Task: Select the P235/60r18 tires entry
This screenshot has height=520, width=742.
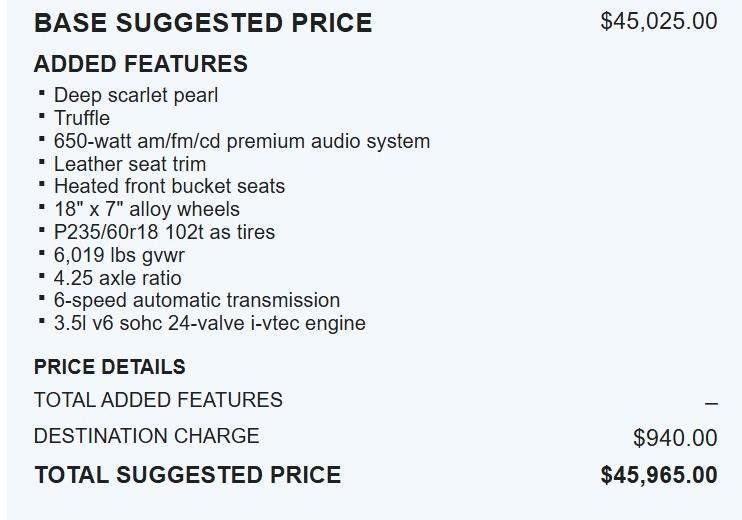Action: tap(164, 232)
